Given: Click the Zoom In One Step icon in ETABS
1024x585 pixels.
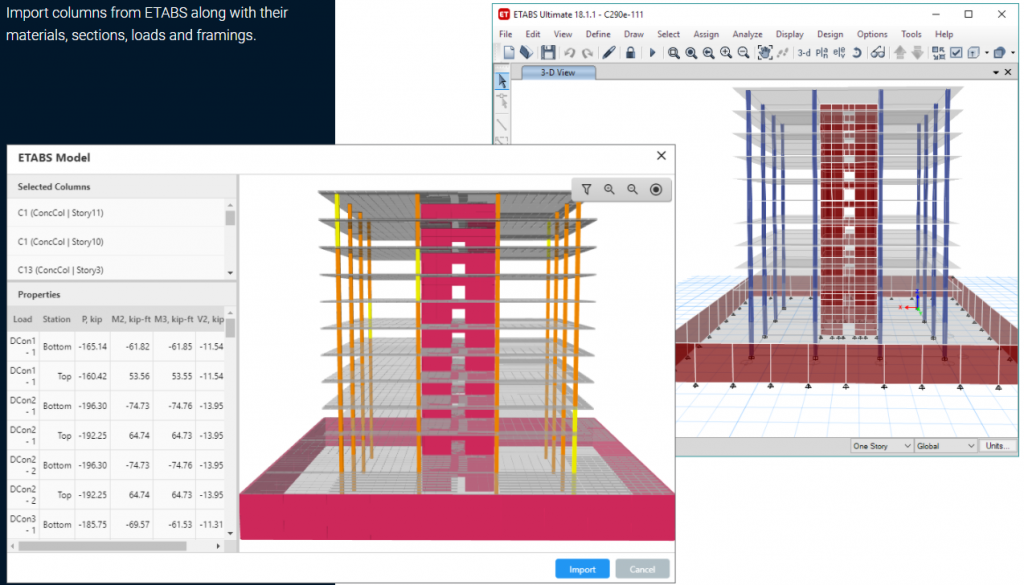Looking at the screenshot, I should pyautogui.click(x=726, y=53).
